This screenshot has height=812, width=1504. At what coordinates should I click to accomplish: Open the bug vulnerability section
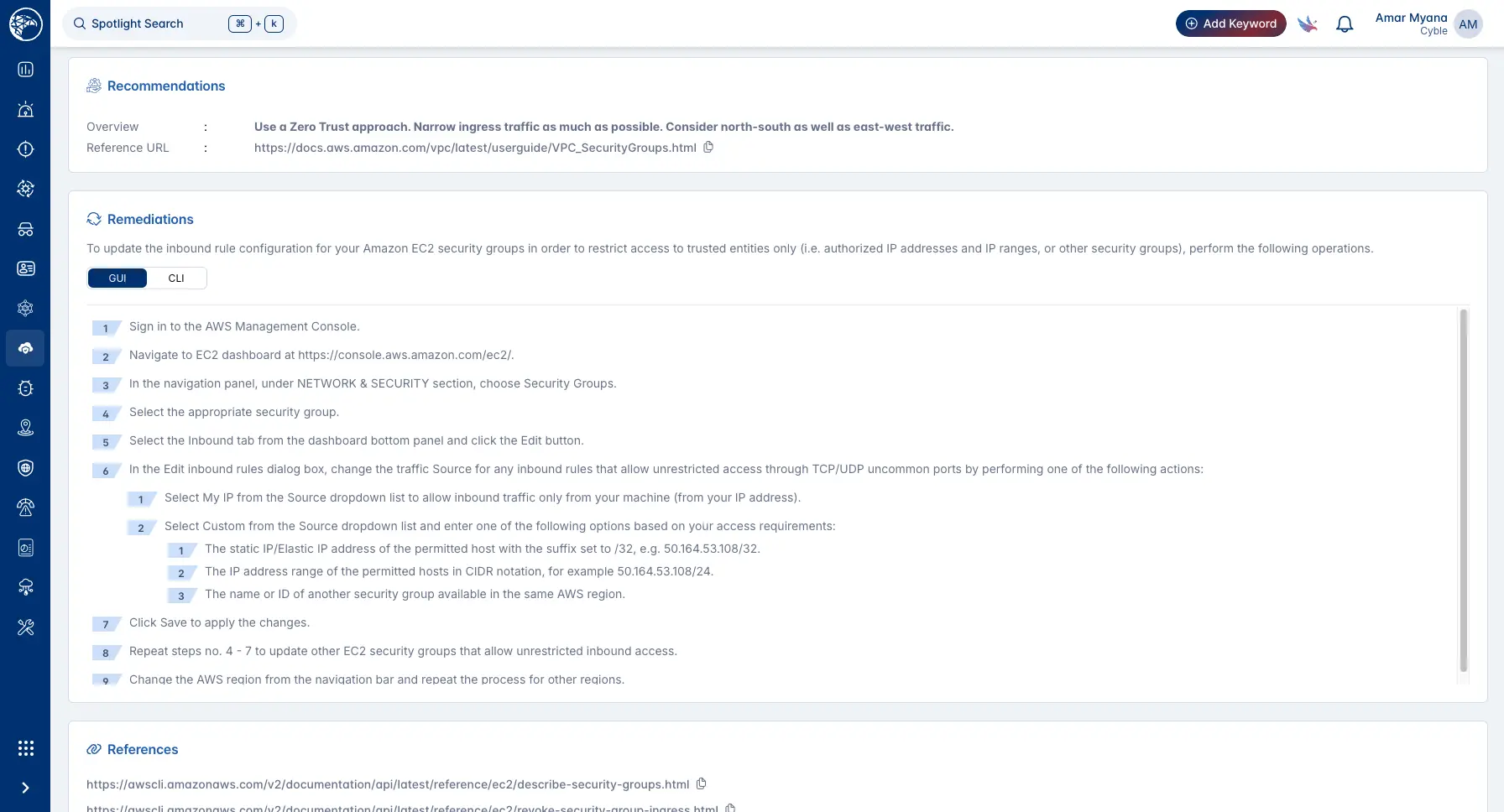25,388
